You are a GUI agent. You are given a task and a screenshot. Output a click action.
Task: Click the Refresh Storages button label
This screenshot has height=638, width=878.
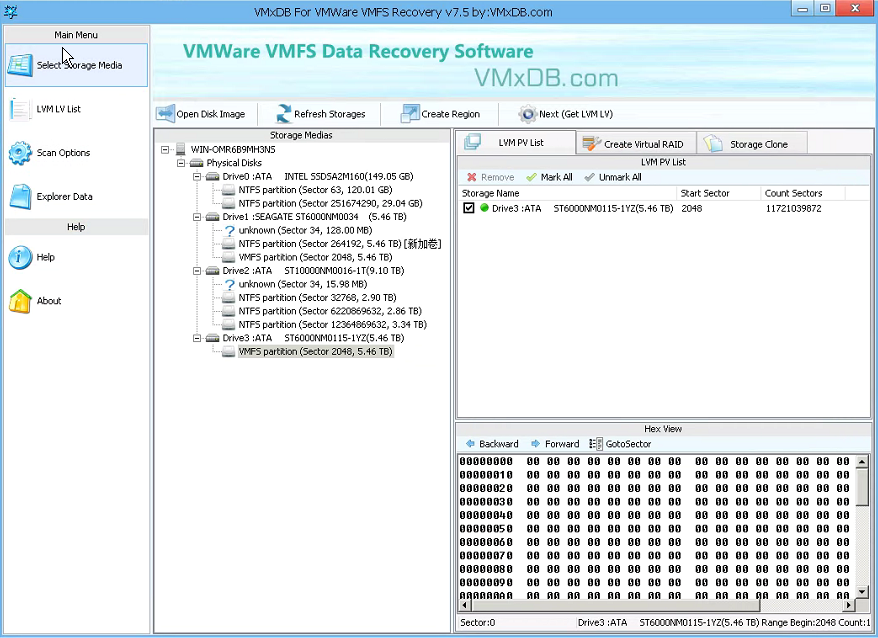[329, 114]
